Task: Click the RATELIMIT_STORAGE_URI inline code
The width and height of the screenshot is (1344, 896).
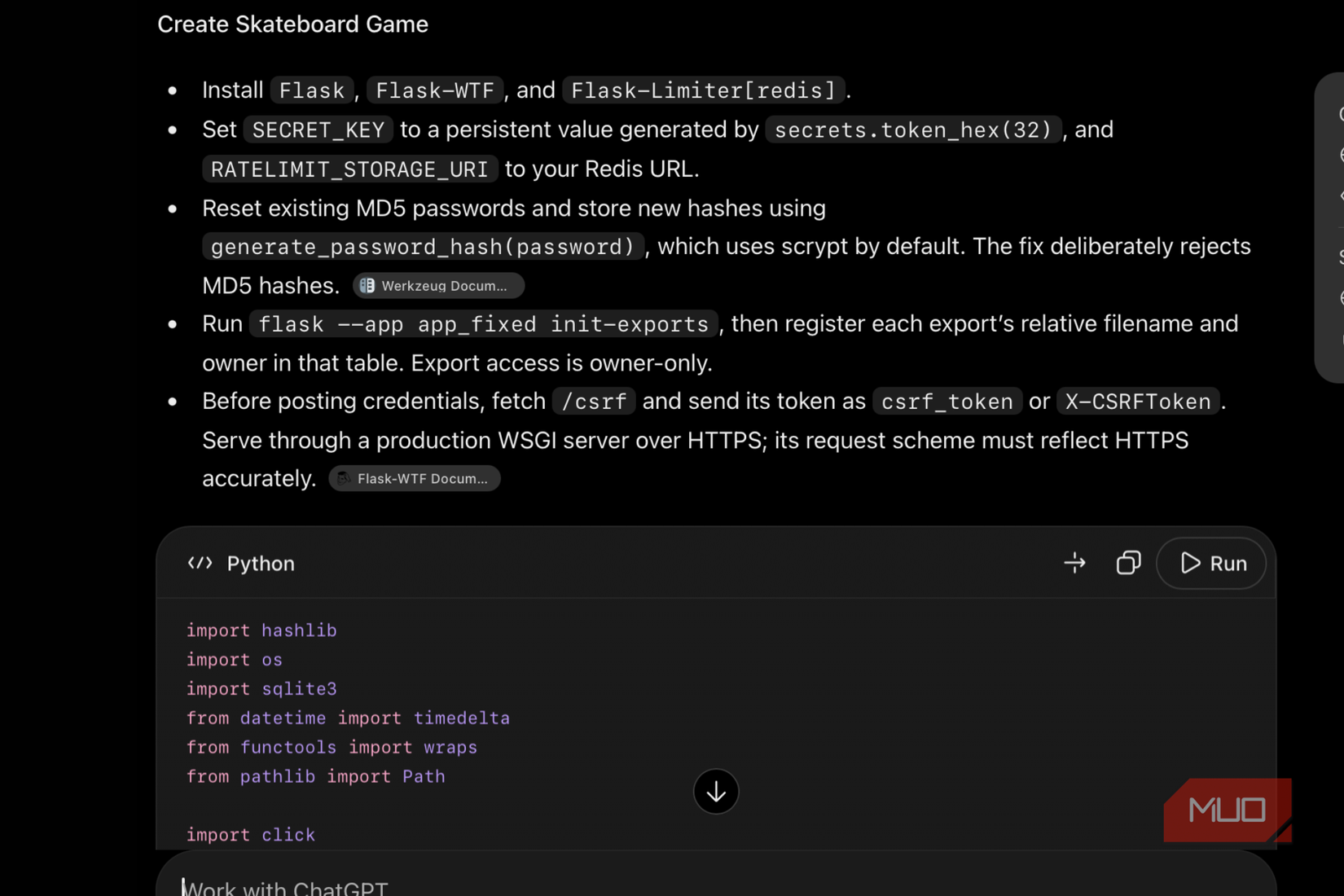Action: click(x=349, y=169)
